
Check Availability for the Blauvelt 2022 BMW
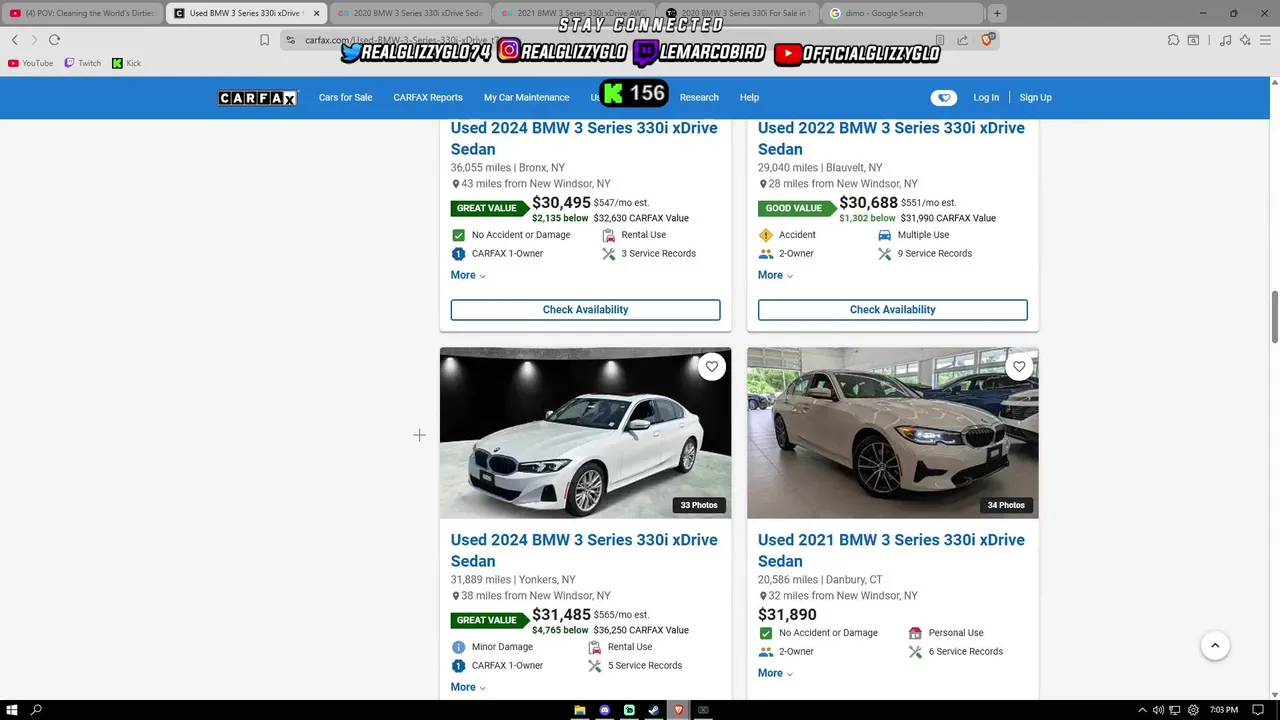pos(892,310)
